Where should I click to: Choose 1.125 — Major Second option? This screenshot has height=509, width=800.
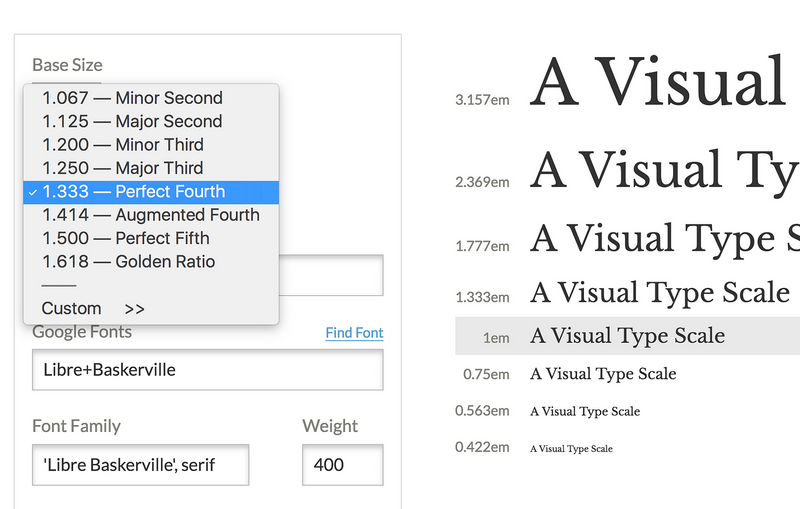[151, 121]
